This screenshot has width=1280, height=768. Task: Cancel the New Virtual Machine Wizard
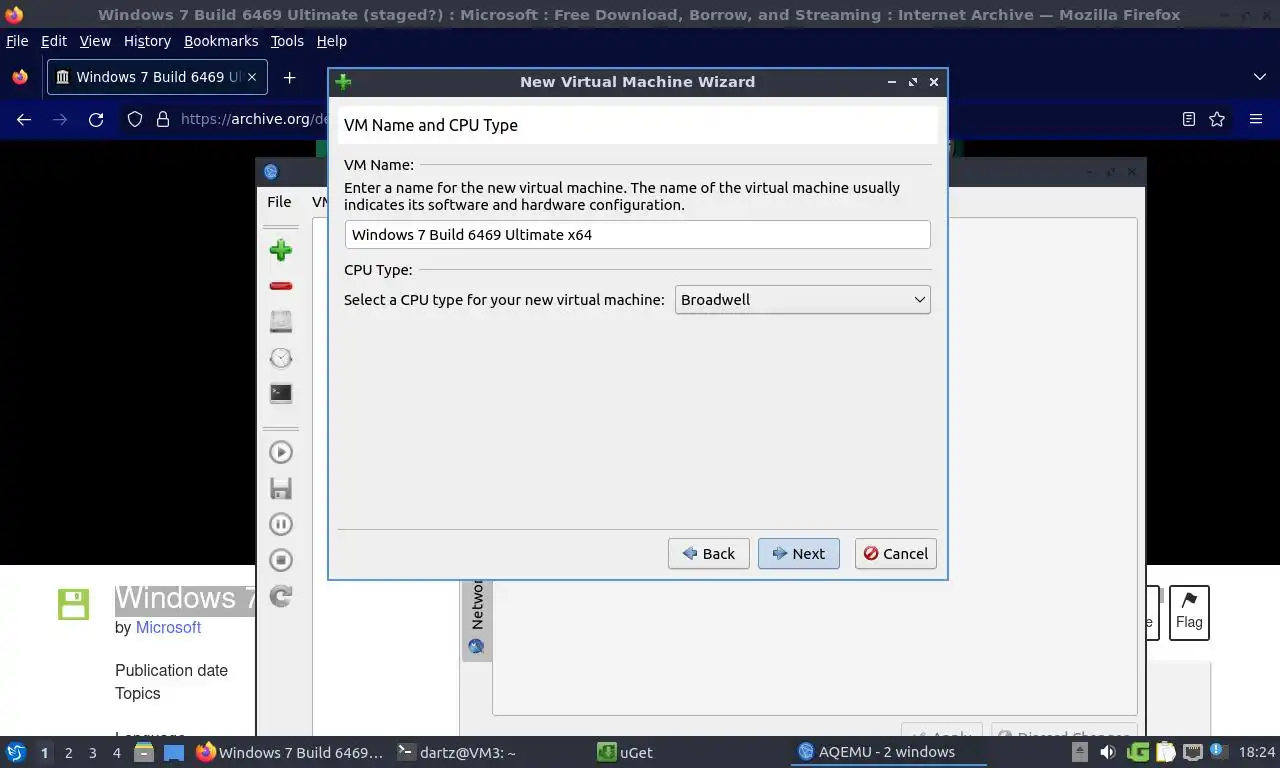point(895,553)
